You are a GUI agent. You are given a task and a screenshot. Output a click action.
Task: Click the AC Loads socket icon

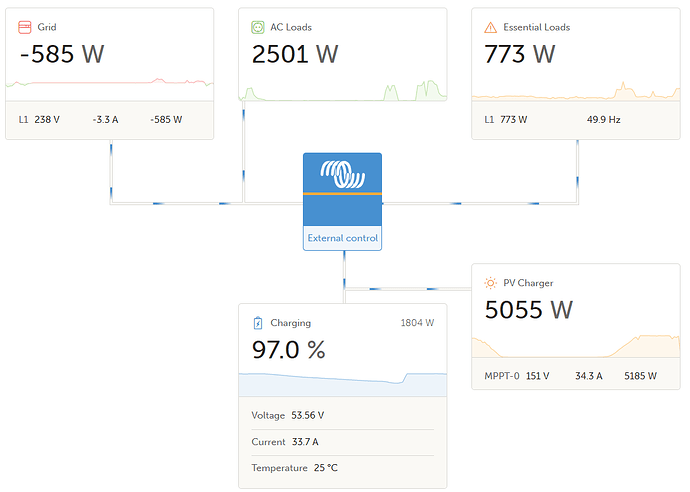pyautogui.click(x=258, y=27)
